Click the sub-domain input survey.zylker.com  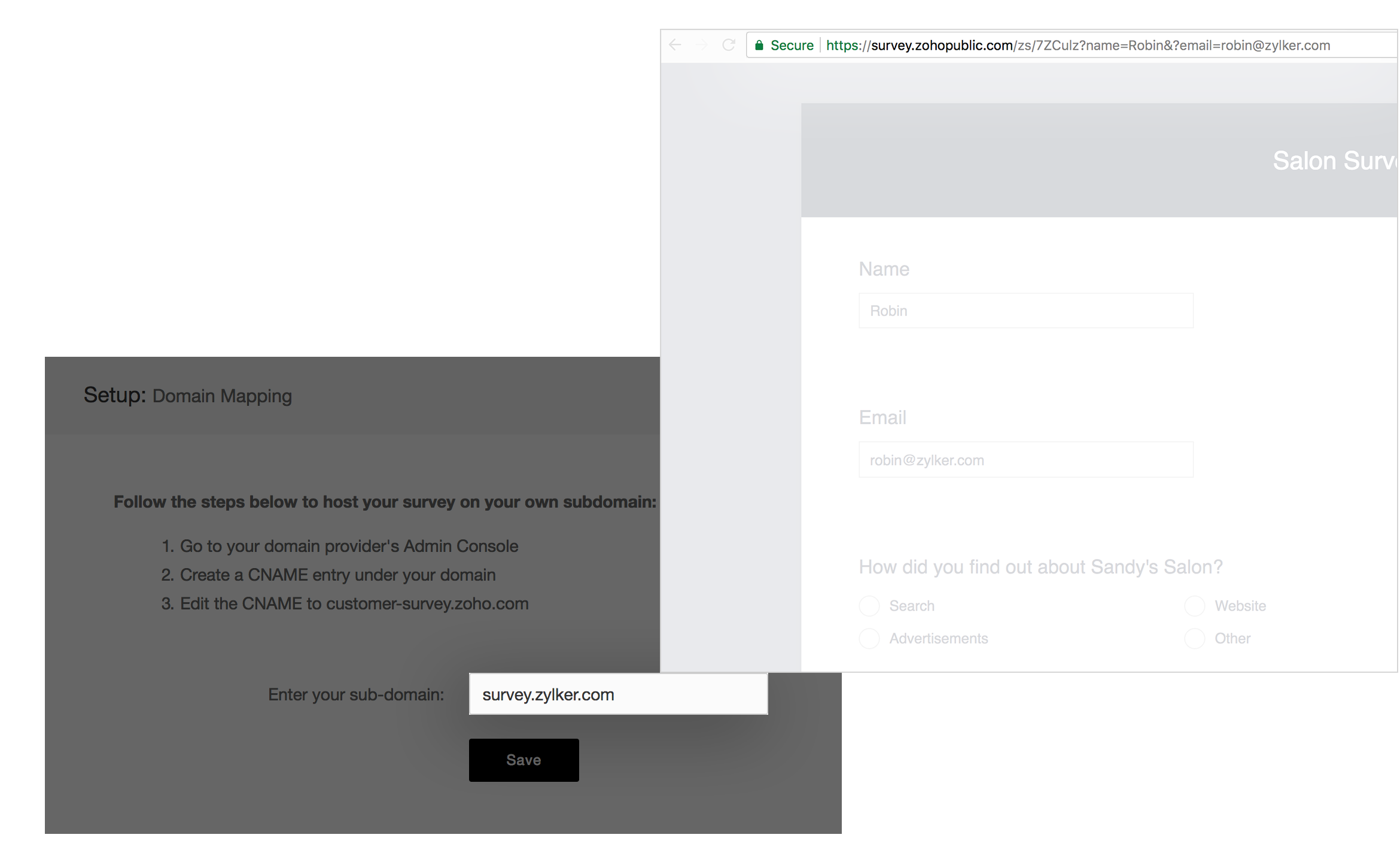click(617, 694)
